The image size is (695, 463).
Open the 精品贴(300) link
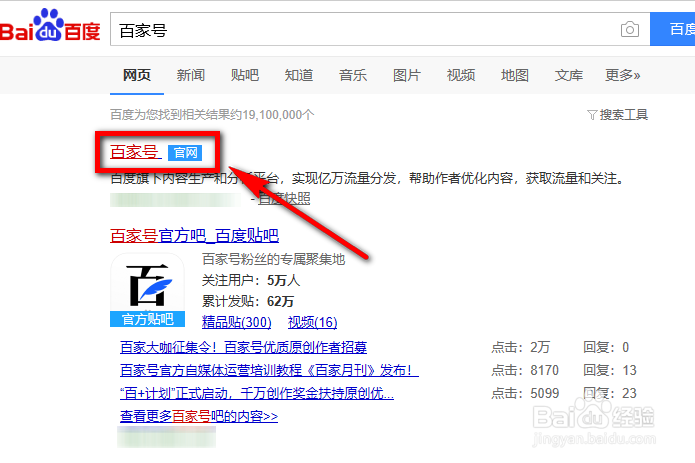click(237, 322)
